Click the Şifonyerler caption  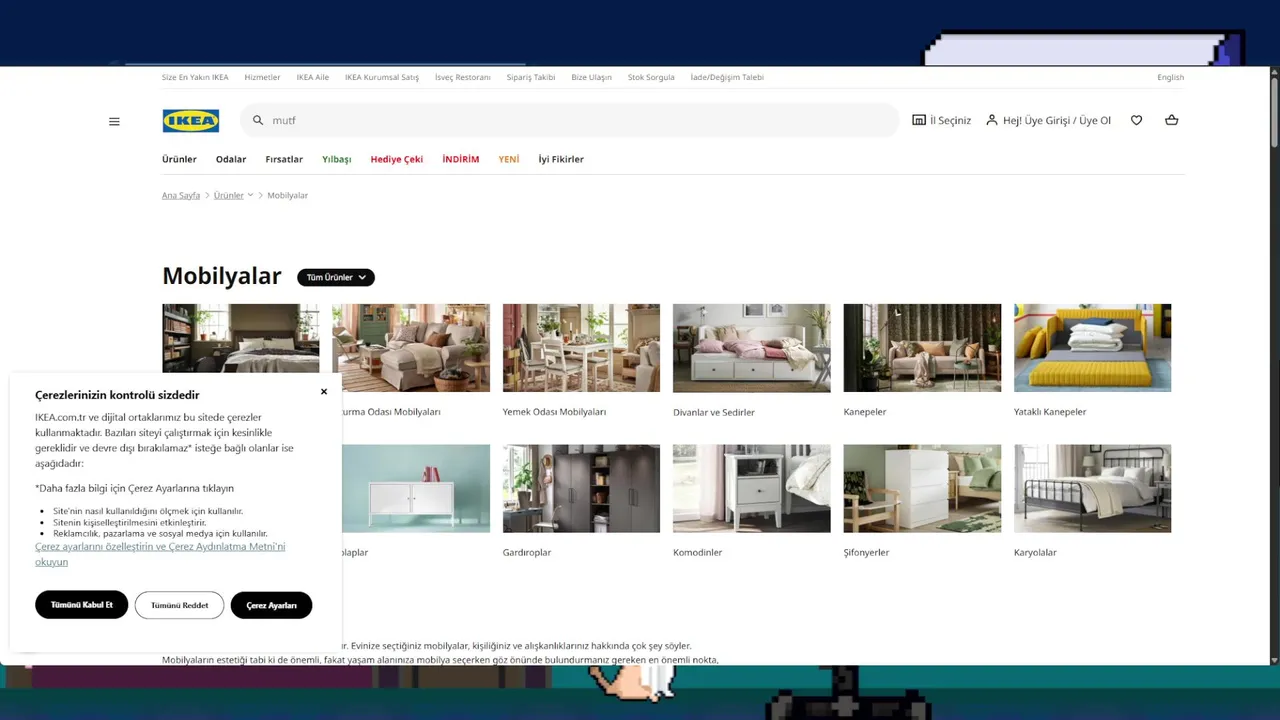pyautogui.click(x=866, y=553)
